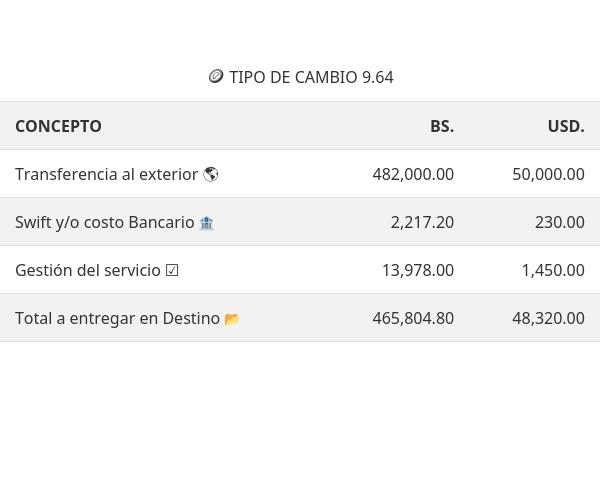
Task: Select the BS. column header
Action: 442,126
